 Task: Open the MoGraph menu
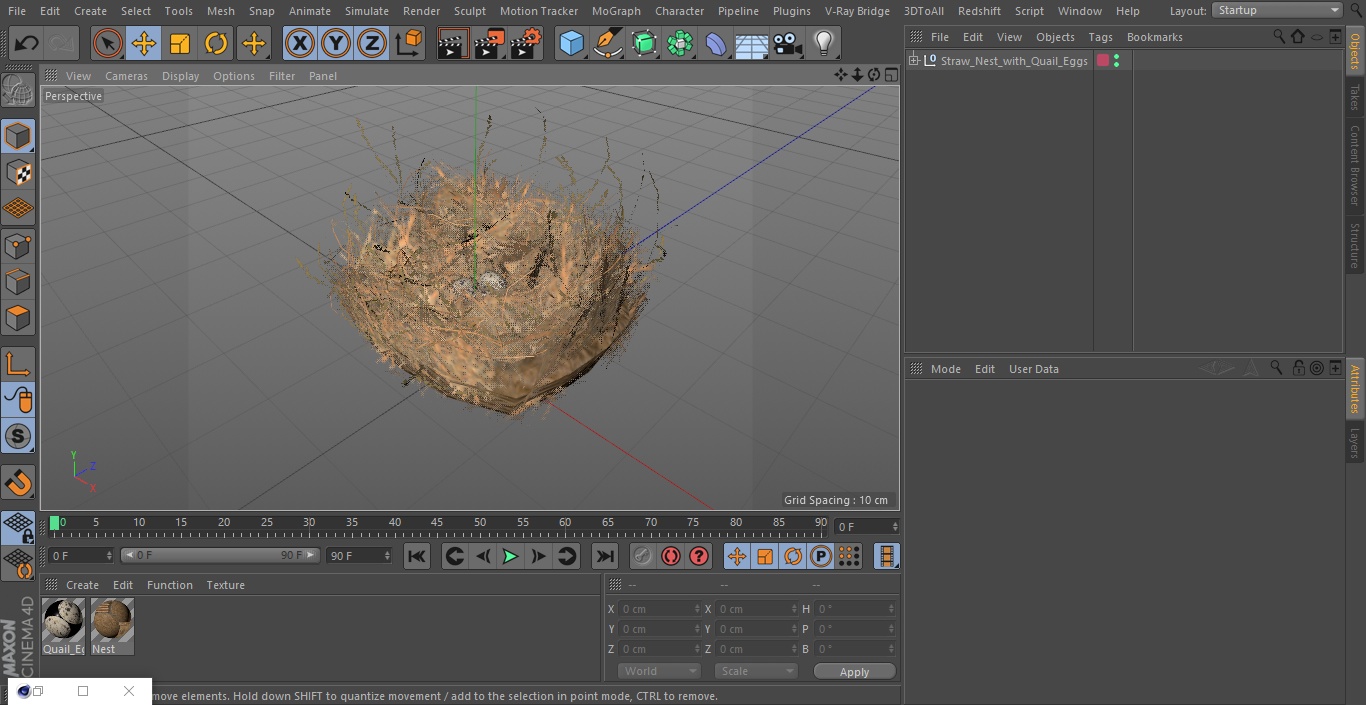click(616, 11)
